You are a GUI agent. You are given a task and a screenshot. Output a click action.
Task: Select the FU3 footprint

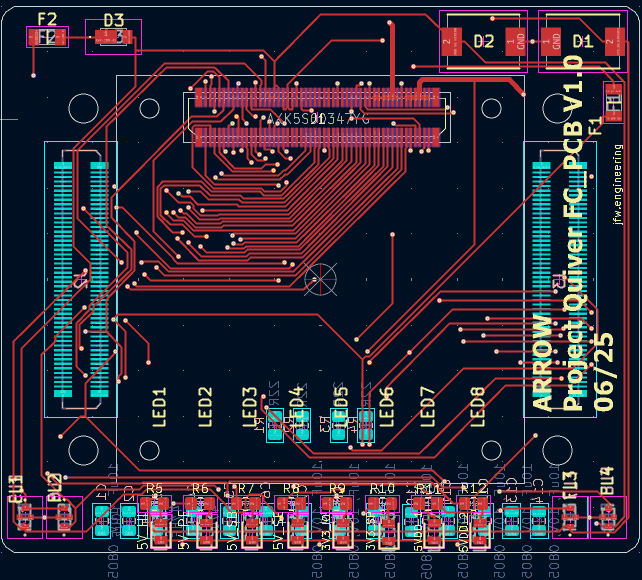(x=570, y=517)
